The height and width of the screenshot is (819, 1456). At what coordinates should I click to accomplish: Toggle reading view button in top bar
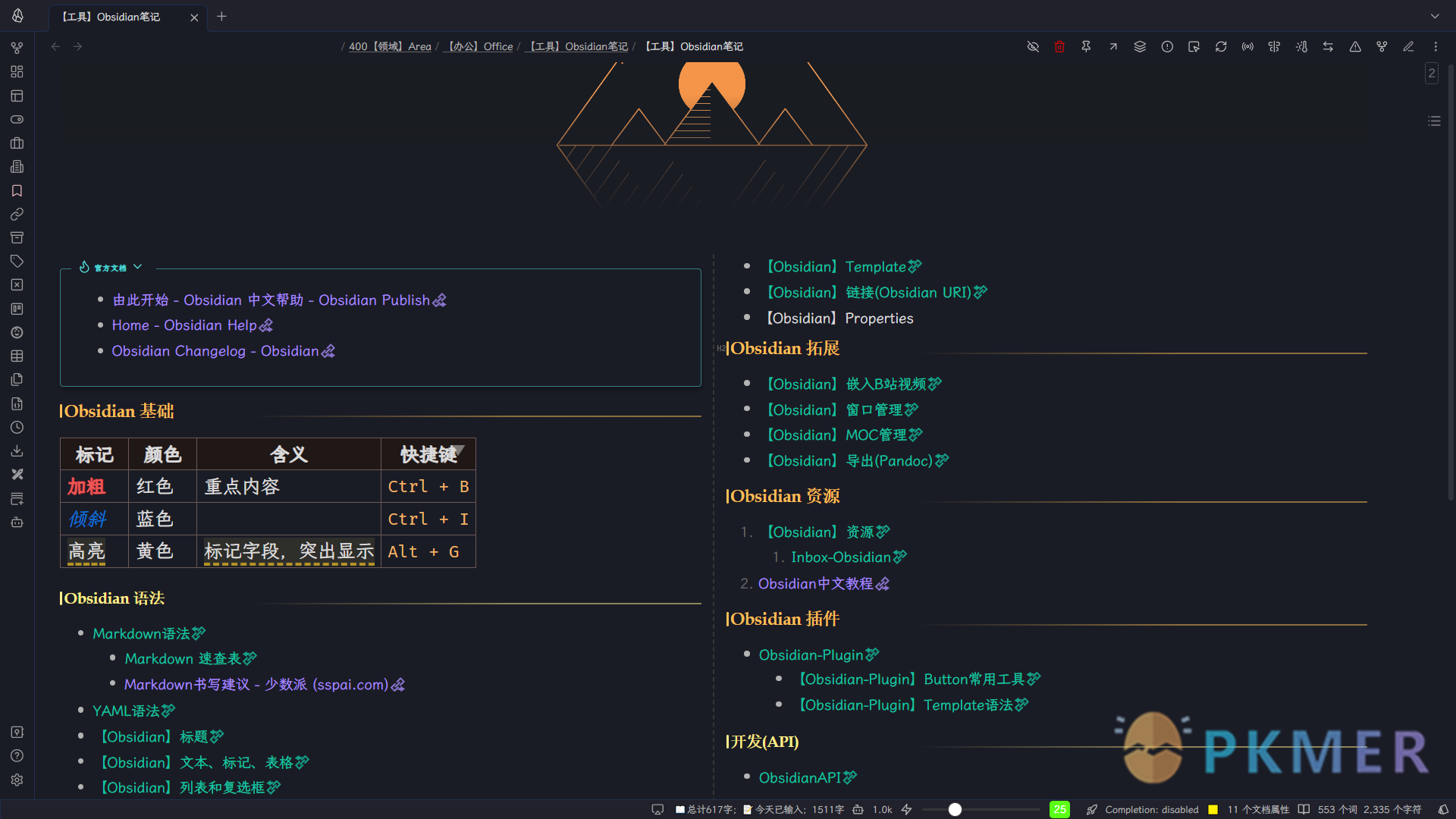(x=1408, y=46)
